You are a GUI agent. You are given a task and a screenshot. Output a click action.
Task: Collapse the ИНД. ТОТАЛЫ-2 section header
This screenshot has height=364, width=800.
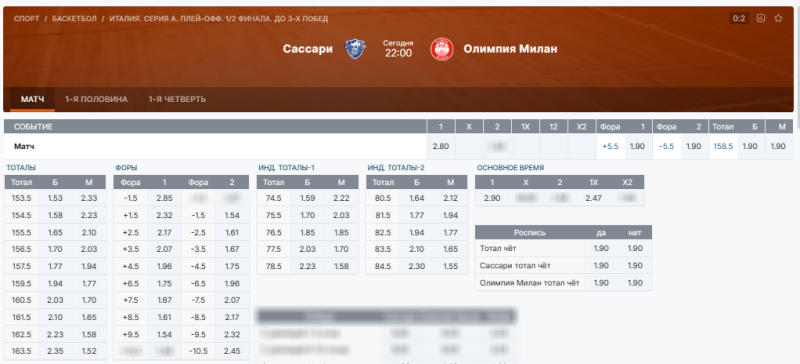coord(396,167)
